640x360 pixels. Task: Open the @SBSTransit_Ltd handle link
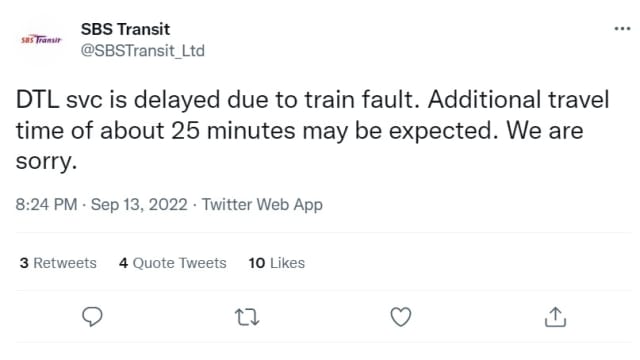(x=143, y=51)
